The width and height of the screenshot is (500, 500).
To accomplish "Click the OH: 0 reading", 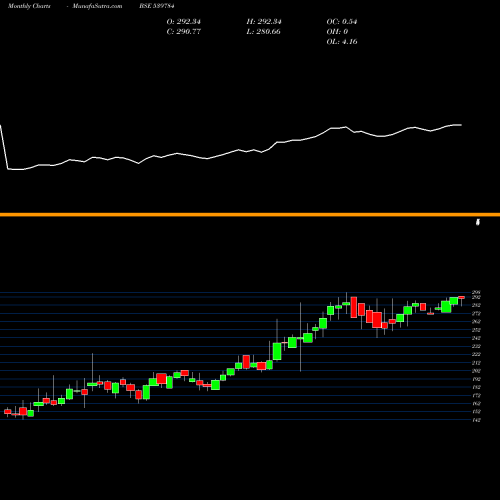I will [x=337, y=32].
